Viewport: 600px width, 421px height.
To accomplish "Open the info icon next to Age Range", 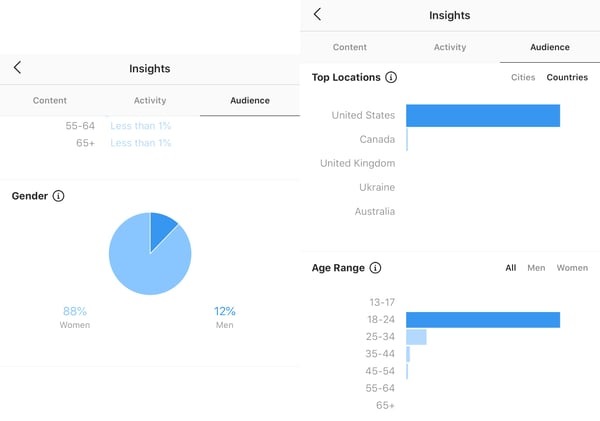I will click(x=375, y=268).
